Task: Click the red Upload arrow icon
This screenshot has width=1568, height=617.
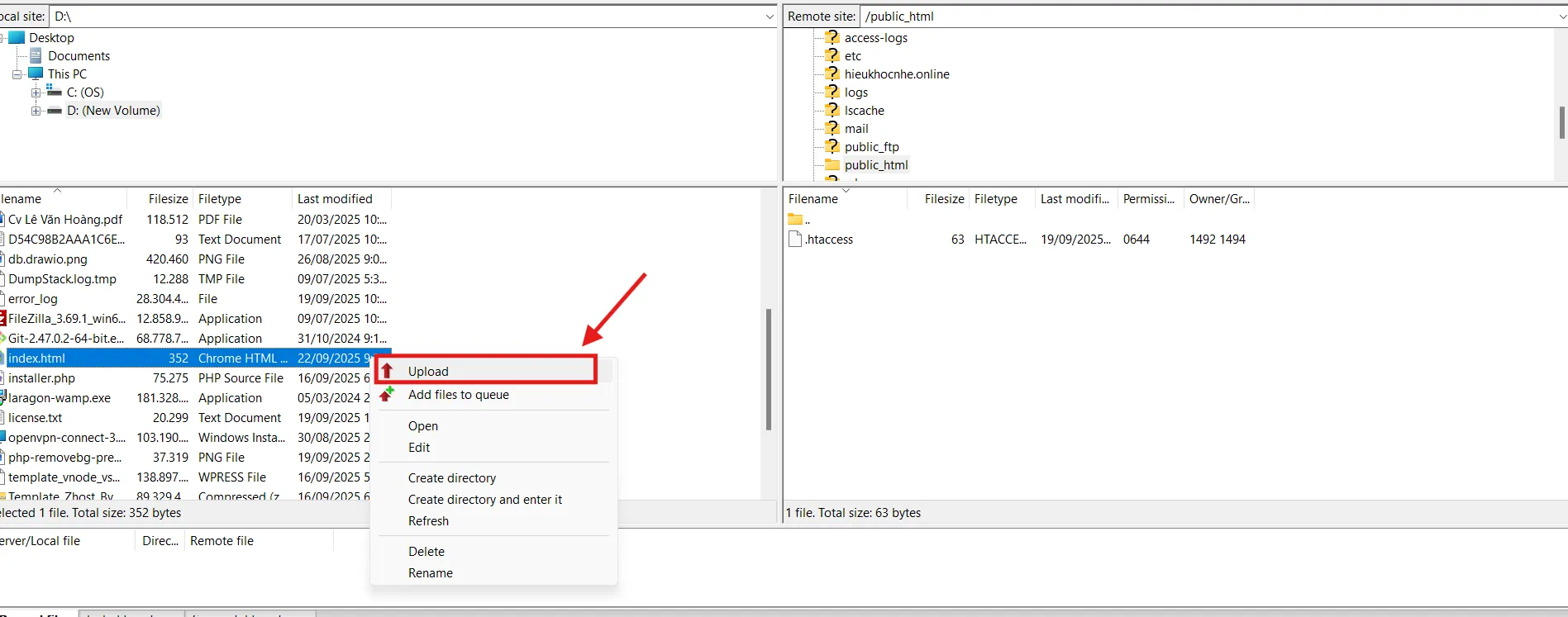Action: (x=387, y=371)
